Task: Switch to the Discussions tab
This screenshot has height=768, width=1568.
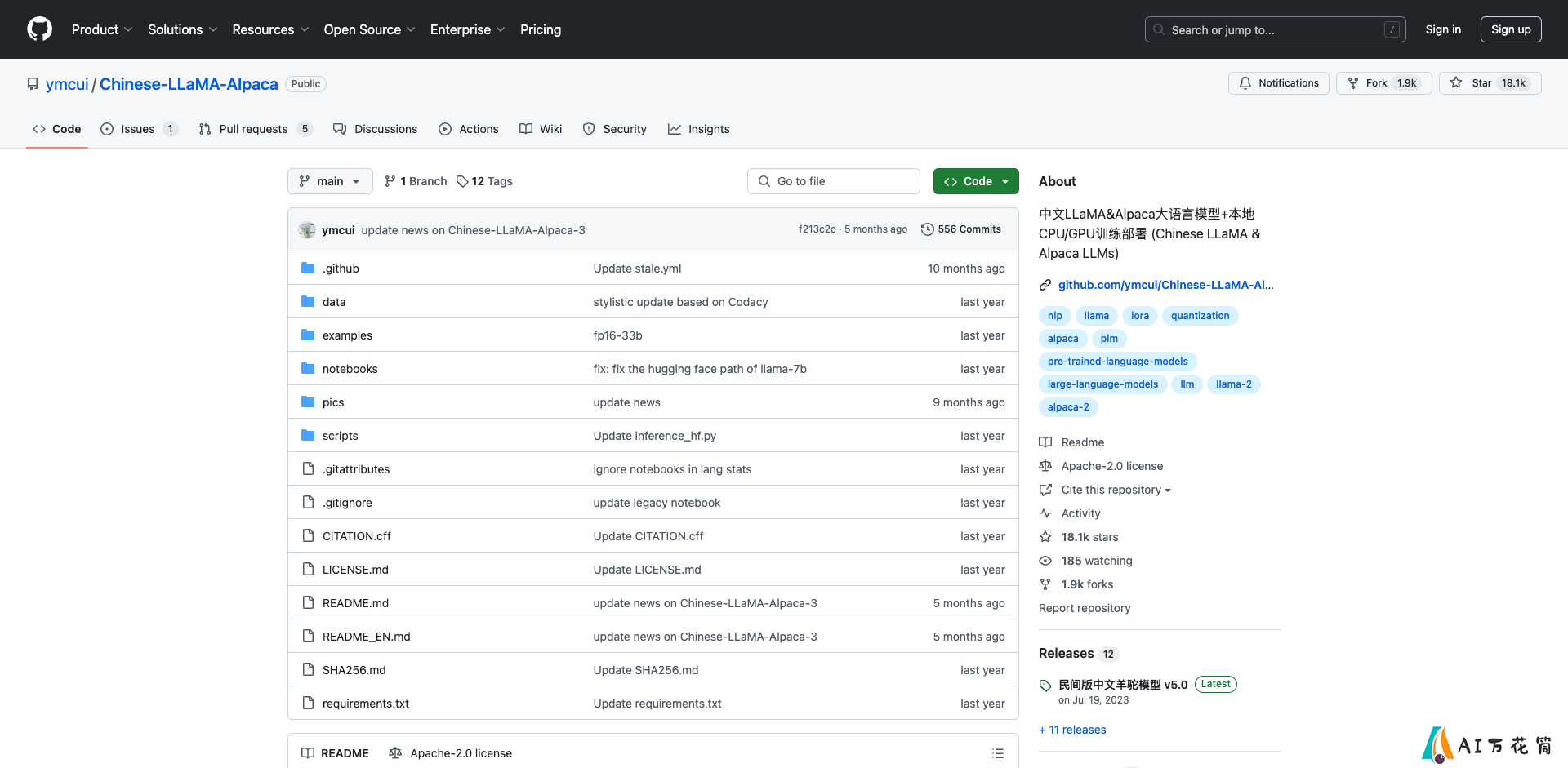Action: [x=376, y=129]
